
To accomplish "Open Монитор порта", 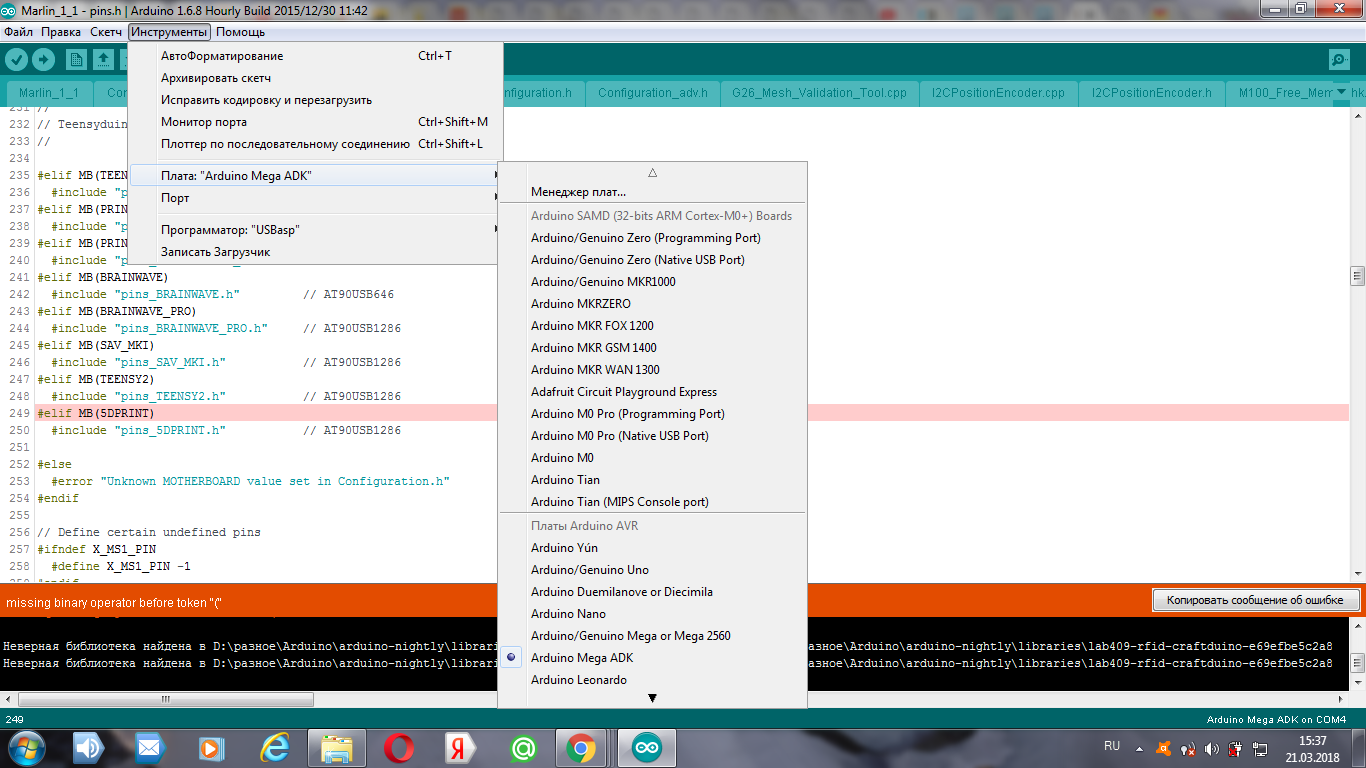I will 315,122.
